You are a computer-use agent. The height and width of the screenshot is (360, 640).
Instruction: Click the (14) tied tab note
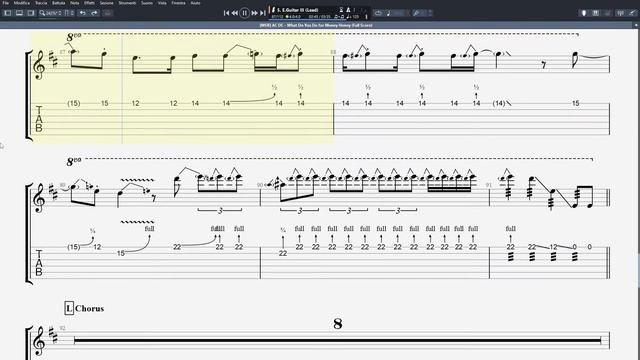coord(499,103)
